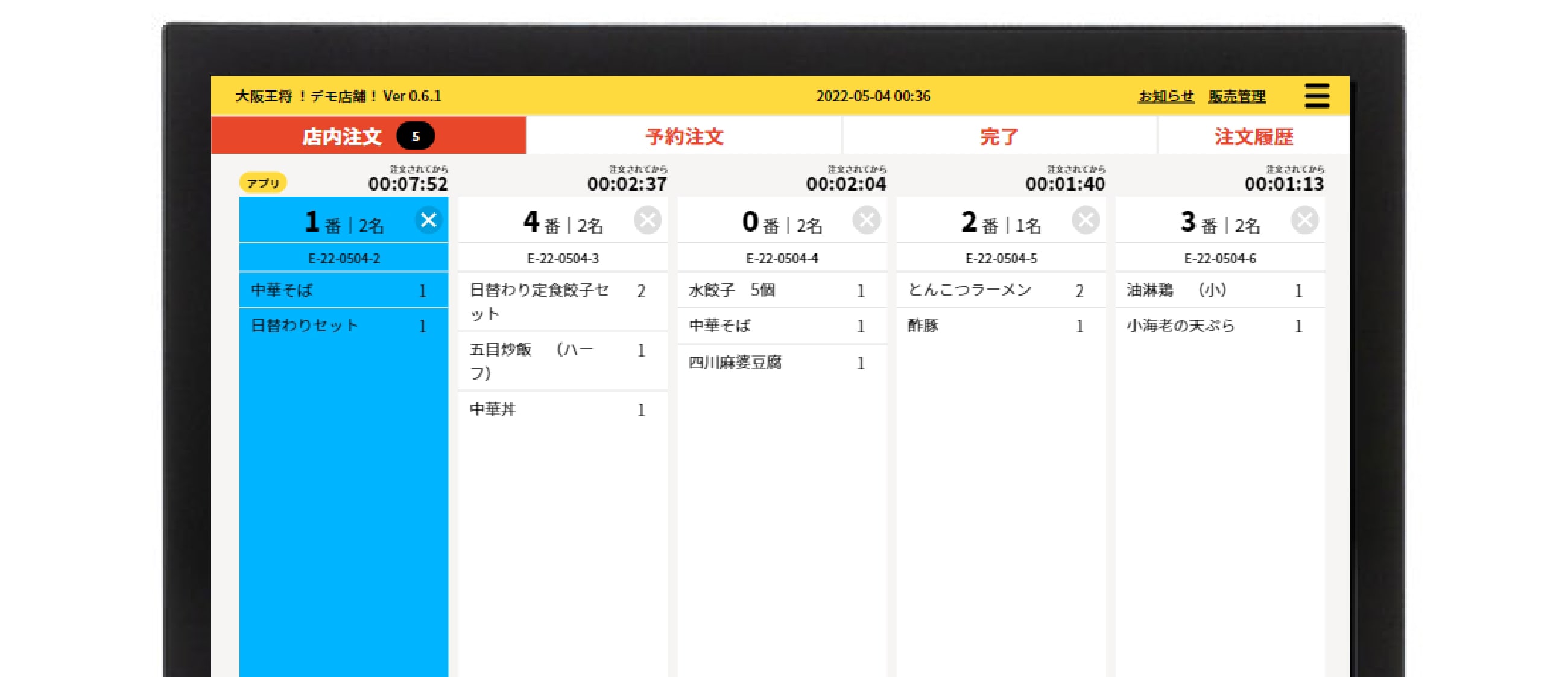Dismiss order for table 1 with X
The height and width of the screenshot is (677, 1568).
(x=429, y=220)
